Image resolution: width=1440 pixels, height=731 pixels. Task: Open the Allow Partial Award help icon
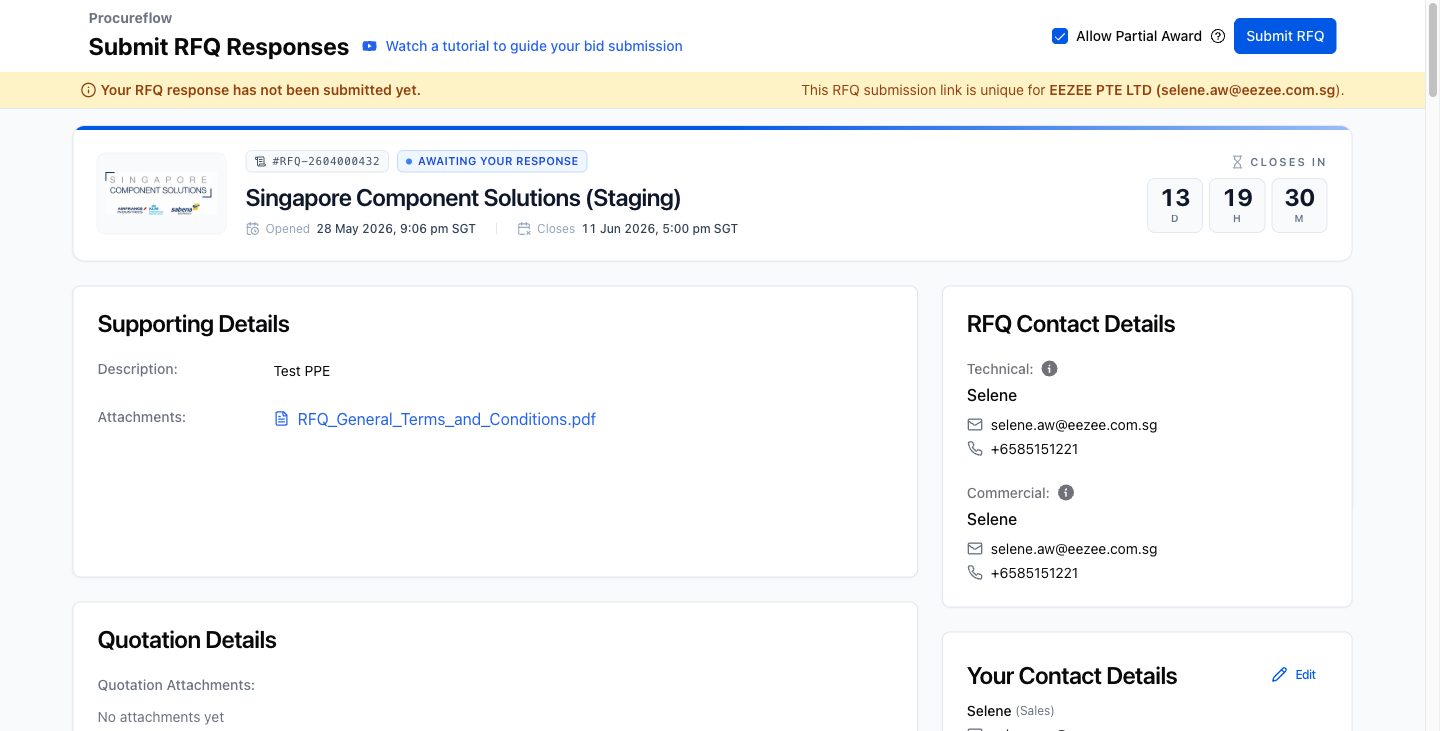1218,36
